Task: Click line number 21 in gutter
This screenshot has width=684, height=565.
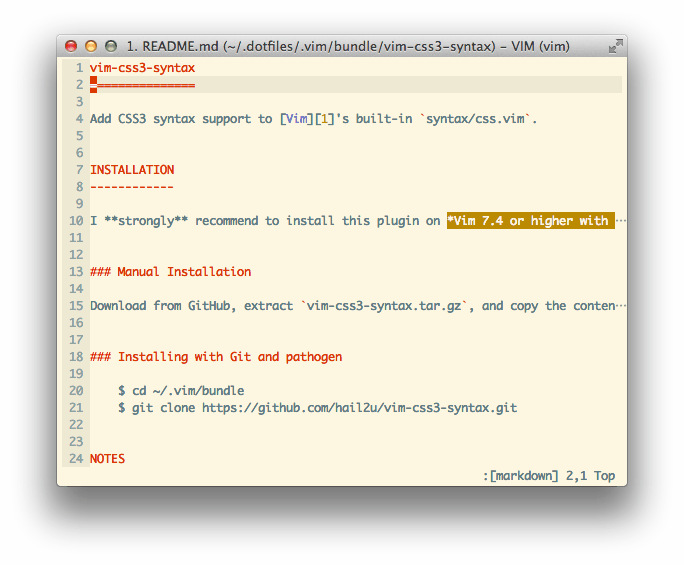Action: coord(76,408)
